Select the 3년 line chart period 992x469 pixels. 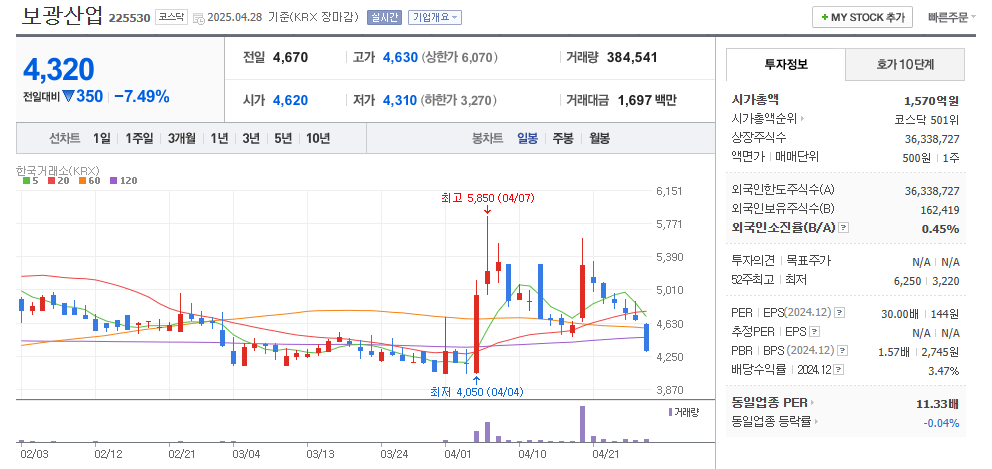(251, 139)
